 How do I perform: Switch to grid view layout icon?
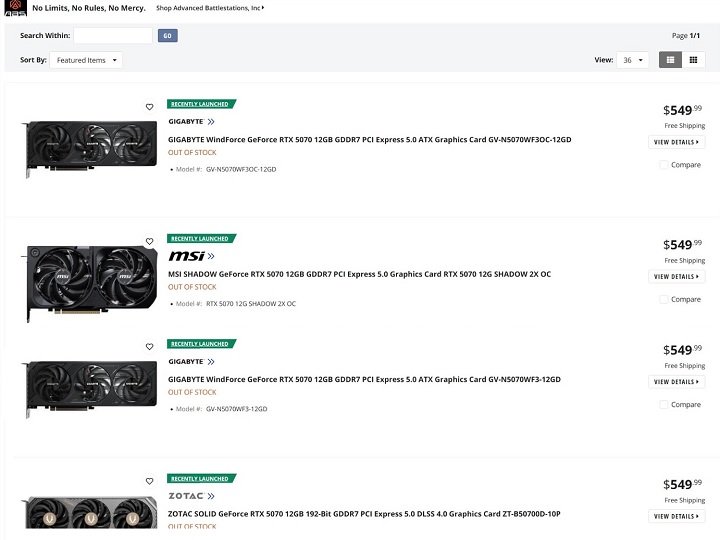(x=693, y=60)
